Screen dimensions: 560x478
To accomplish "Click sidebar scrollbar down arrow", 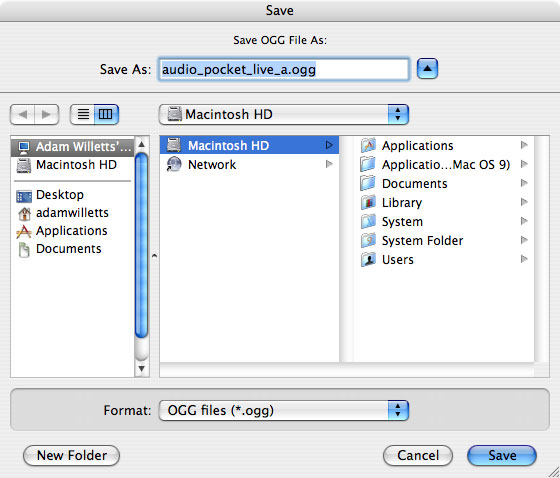I will point(142,368).
